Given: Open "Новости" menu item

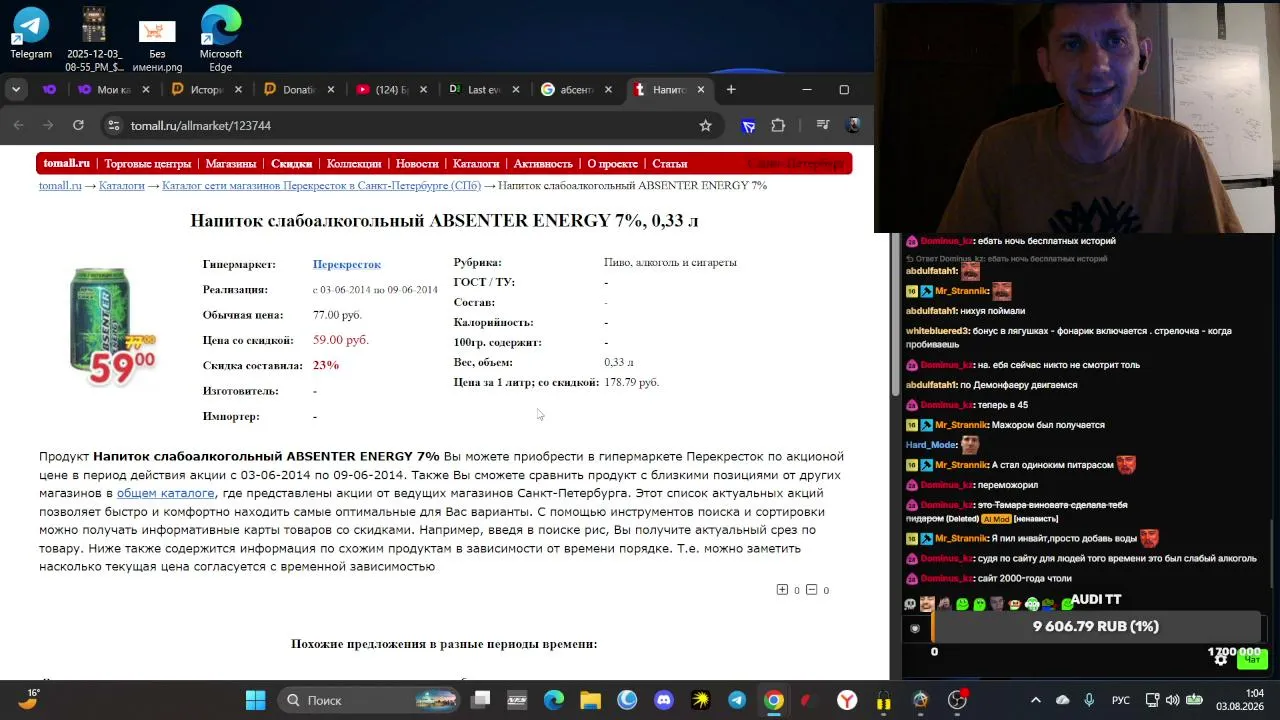Looking at the screenshot, I should 417,163.
